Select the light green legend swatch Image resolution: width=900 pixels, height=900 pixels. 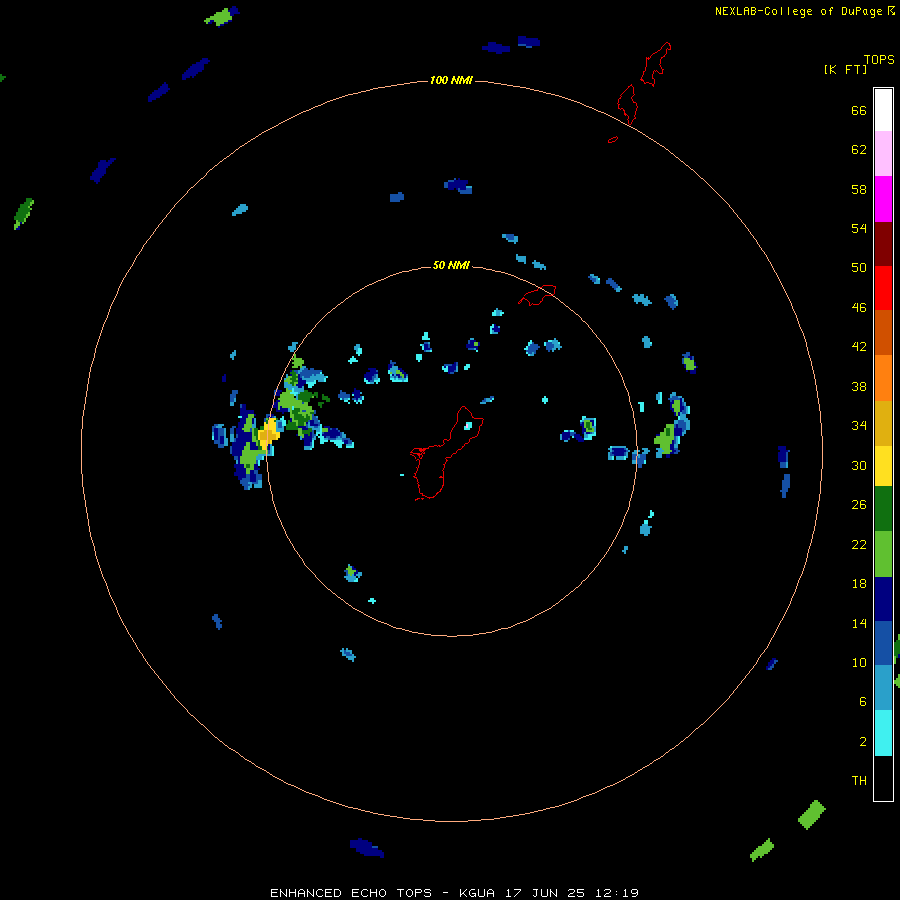[883, 554]
